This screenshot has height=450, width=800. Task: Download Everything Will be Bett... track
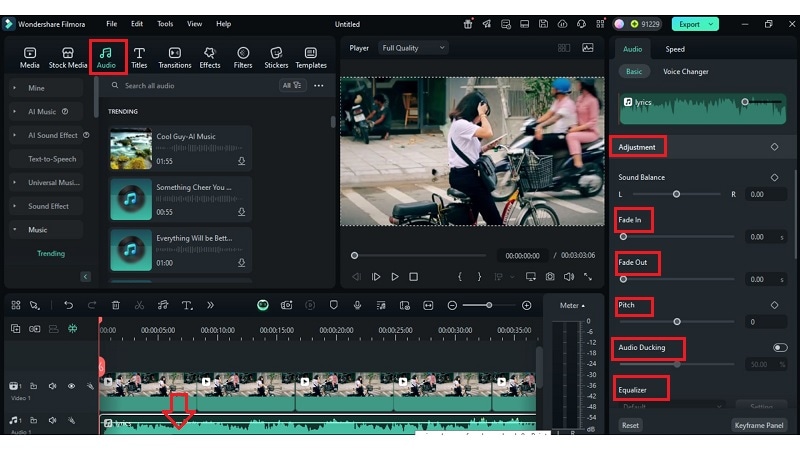[x=241, y=263]
